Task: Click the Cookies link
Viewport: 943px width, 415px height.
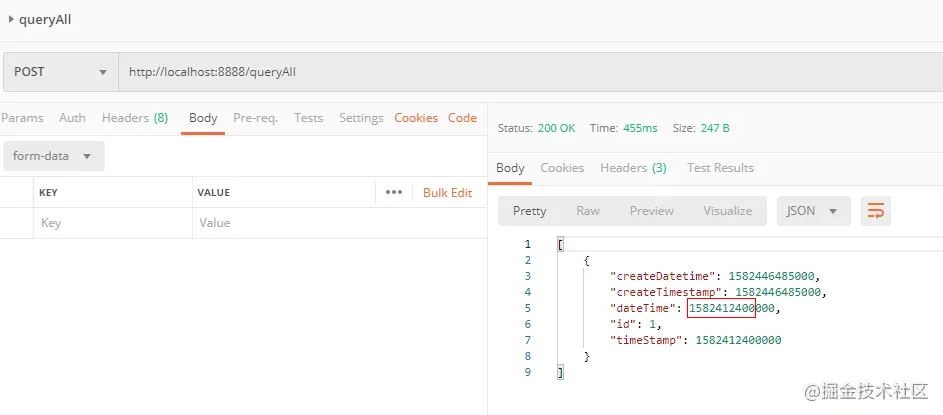Action: click(416, 118)
